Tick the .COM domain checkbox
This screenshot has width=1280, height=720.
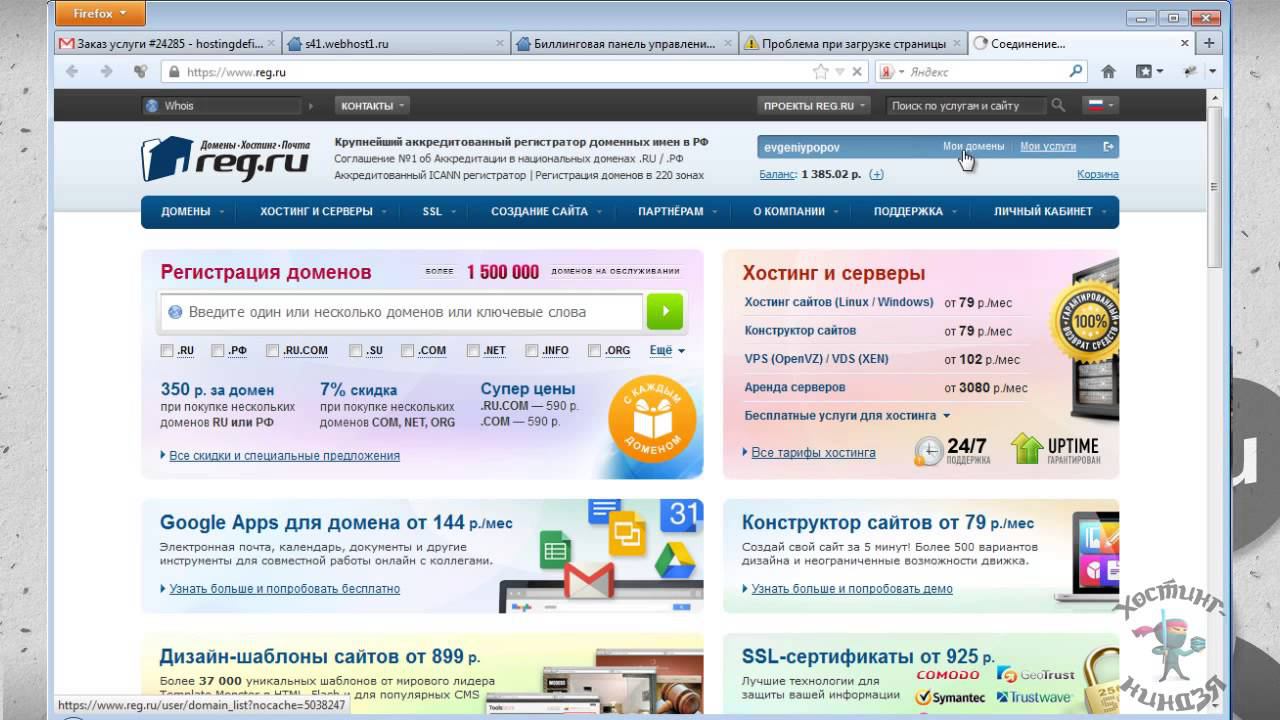407,350
